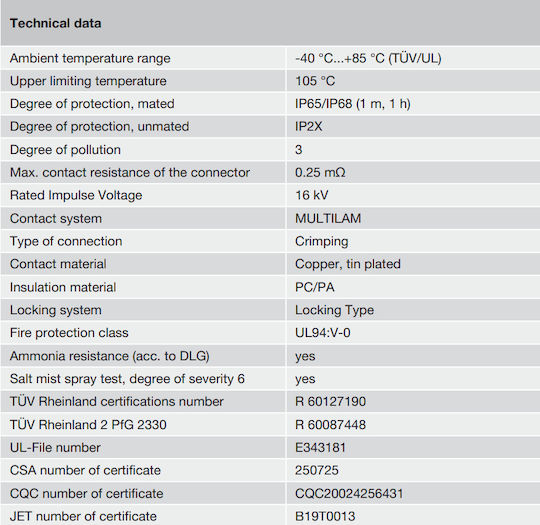Select the 0.25 mΩ resistance value
Screen dimensions: 540x525
point(320,172)
